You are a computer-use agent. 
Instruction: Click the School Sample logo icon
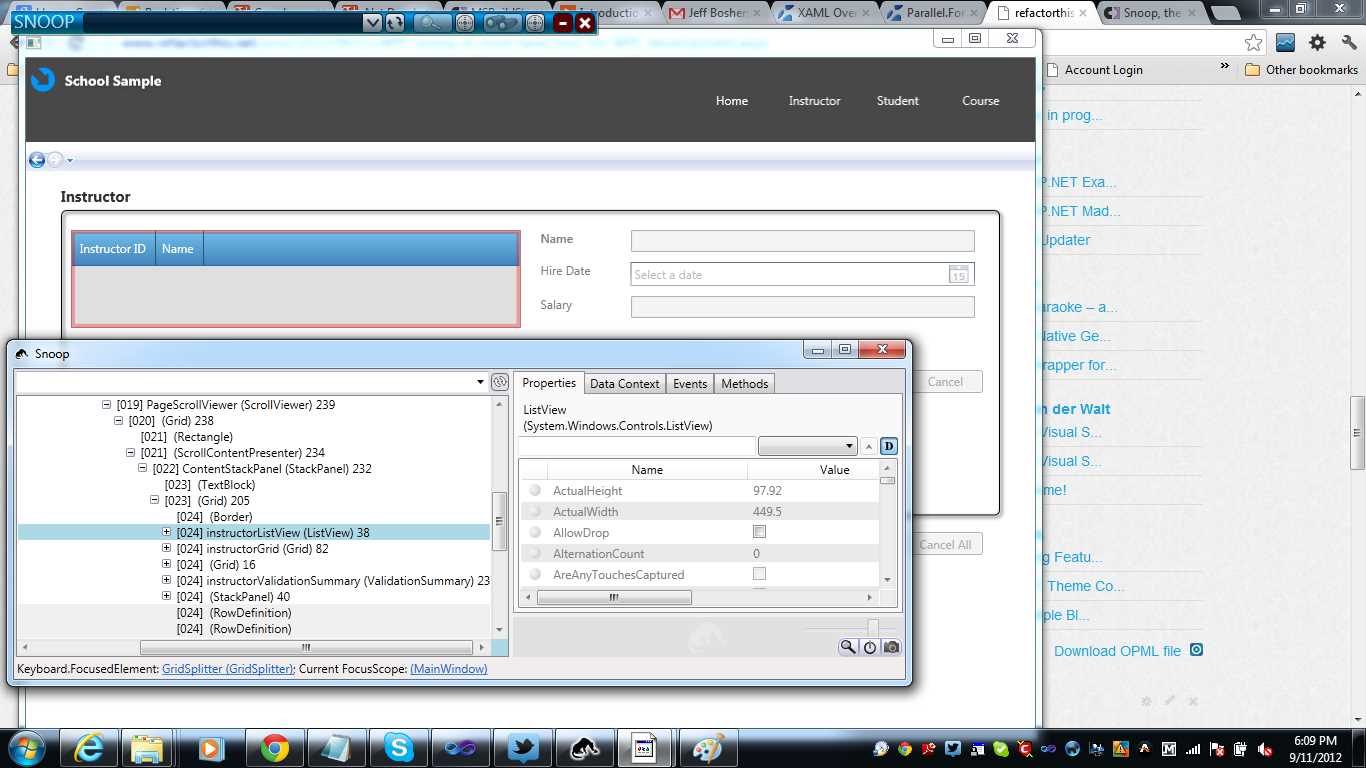43,79
